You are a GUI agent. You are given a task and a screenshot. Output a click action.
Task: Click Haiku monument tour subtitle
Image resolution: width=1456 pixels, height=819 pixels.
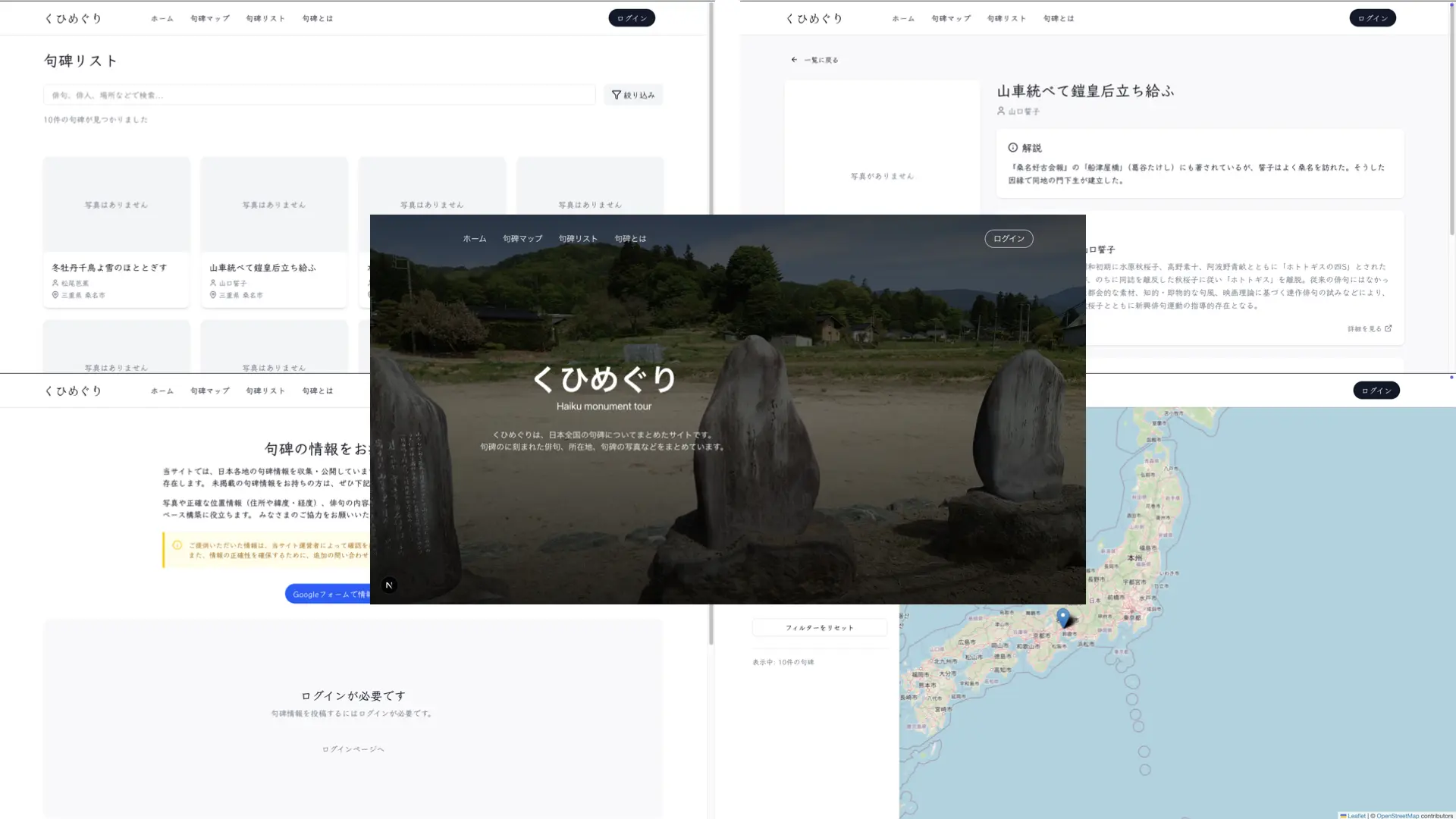pos(604,406)
